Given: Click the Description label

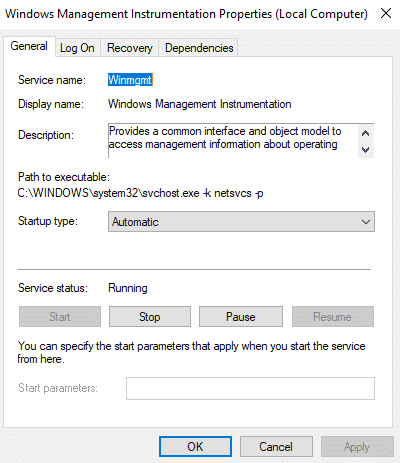Looking at the screenshot, I should click(46, 135).
